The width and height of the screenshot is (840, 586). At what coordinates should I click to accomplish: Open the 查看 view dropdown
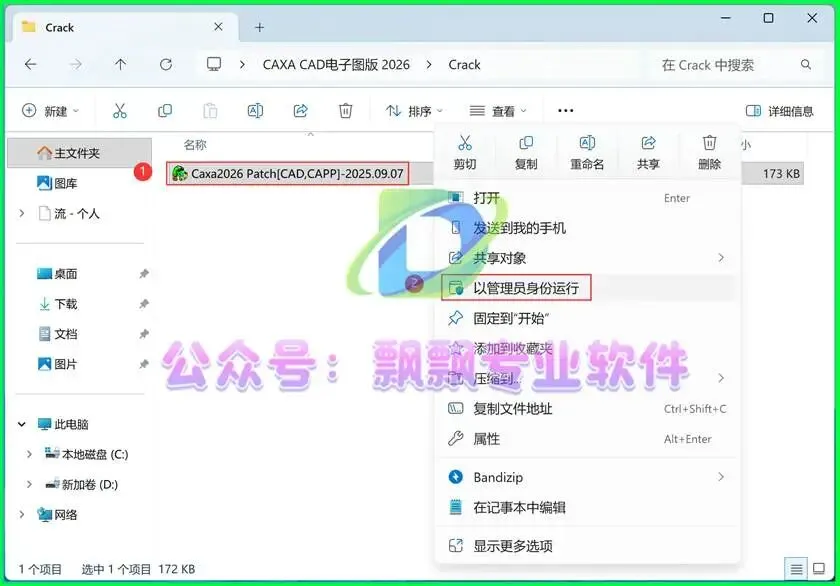498,111
